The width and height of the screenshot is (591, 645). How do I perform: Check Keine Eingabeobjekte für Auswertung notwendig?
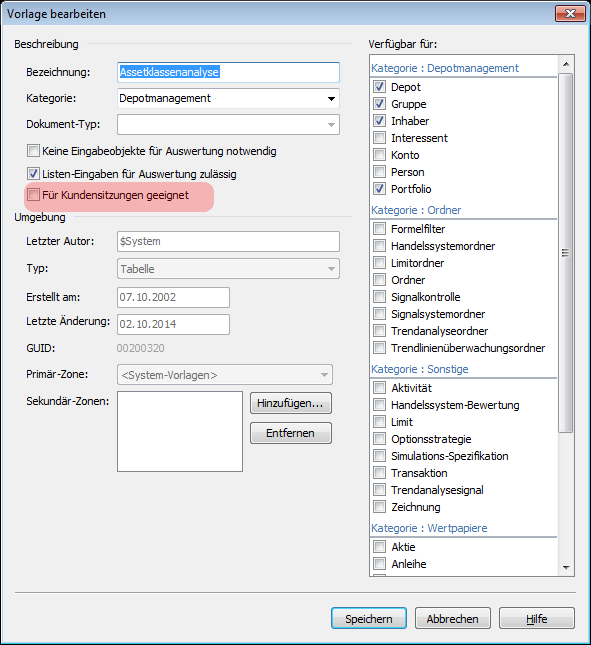[x=33, y=151]
